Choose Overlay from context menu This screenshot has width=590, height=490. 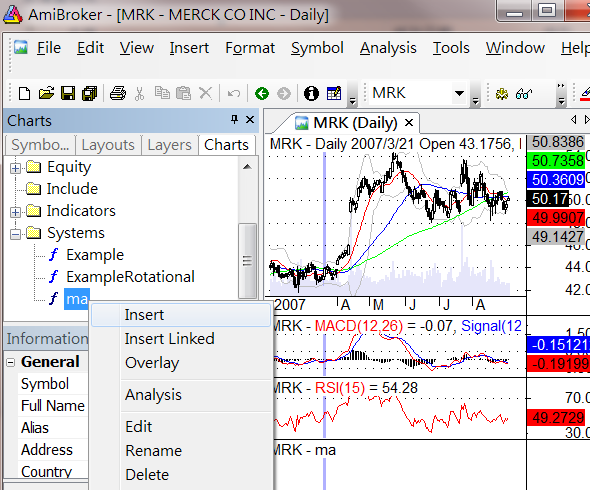point(181,363)
